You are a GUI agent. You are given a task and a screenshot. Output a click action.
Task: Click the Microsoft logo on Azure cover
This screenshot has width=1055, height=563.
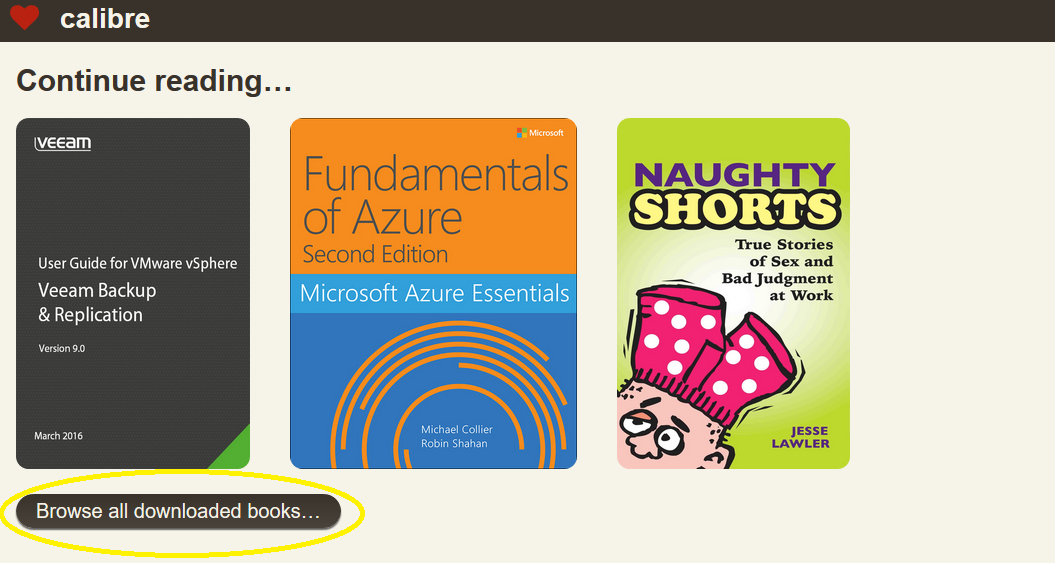click(x=540, y=133)
